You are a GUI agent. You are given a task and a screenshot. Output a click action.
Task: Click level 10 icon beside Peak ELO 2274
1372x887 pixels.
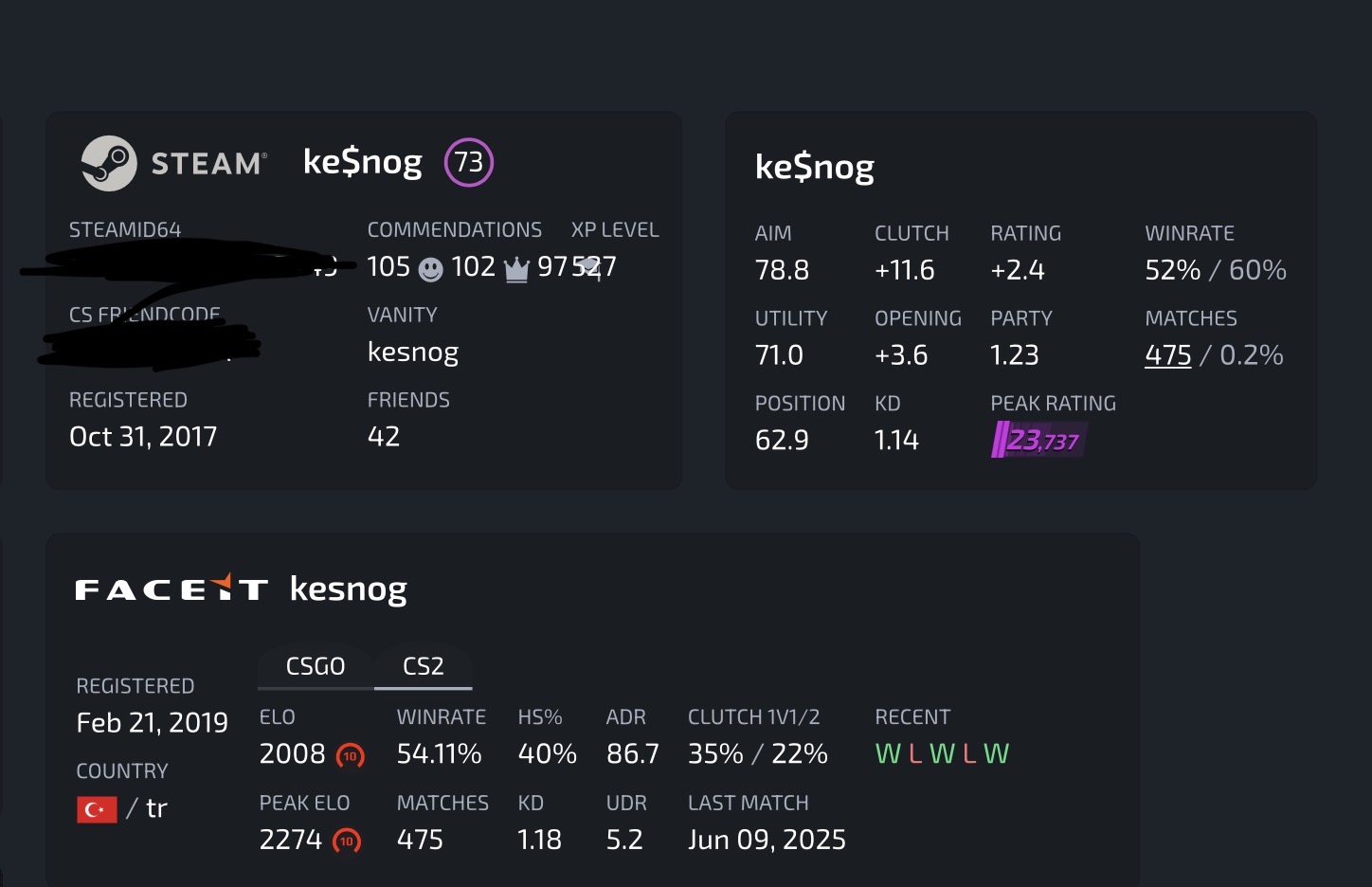click(x=347, y=841)
